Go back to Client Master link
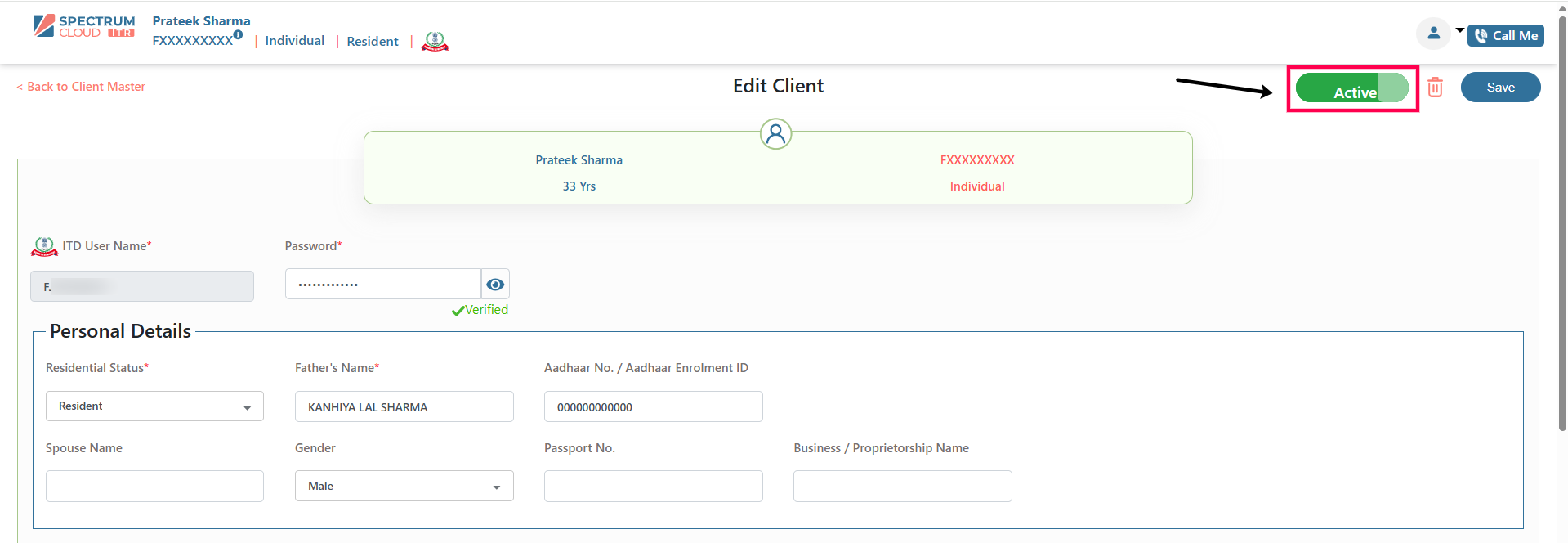1568x543 pixels. click(x=81, y=87)
